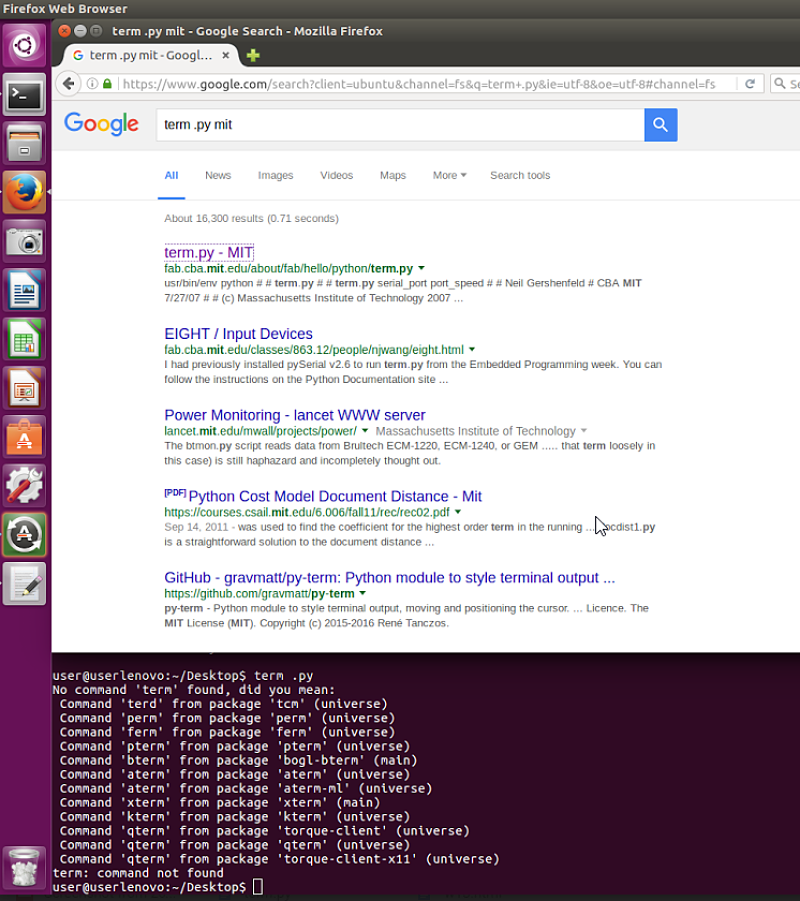Reload the page with the refresh icon
Image resolution: width=800 pixels, height=901 pixels.
click(x=750, y=84)
